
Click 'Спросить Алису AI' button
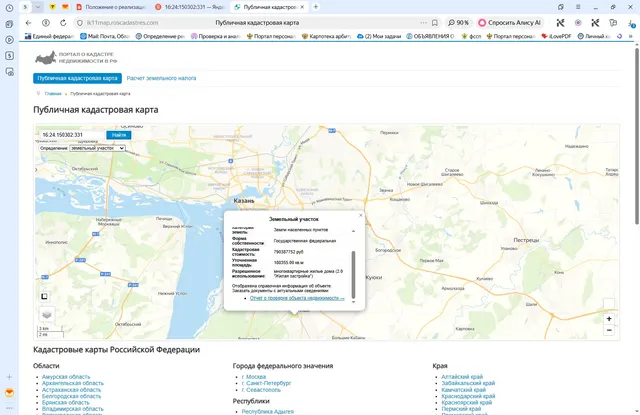coord(510,23)
